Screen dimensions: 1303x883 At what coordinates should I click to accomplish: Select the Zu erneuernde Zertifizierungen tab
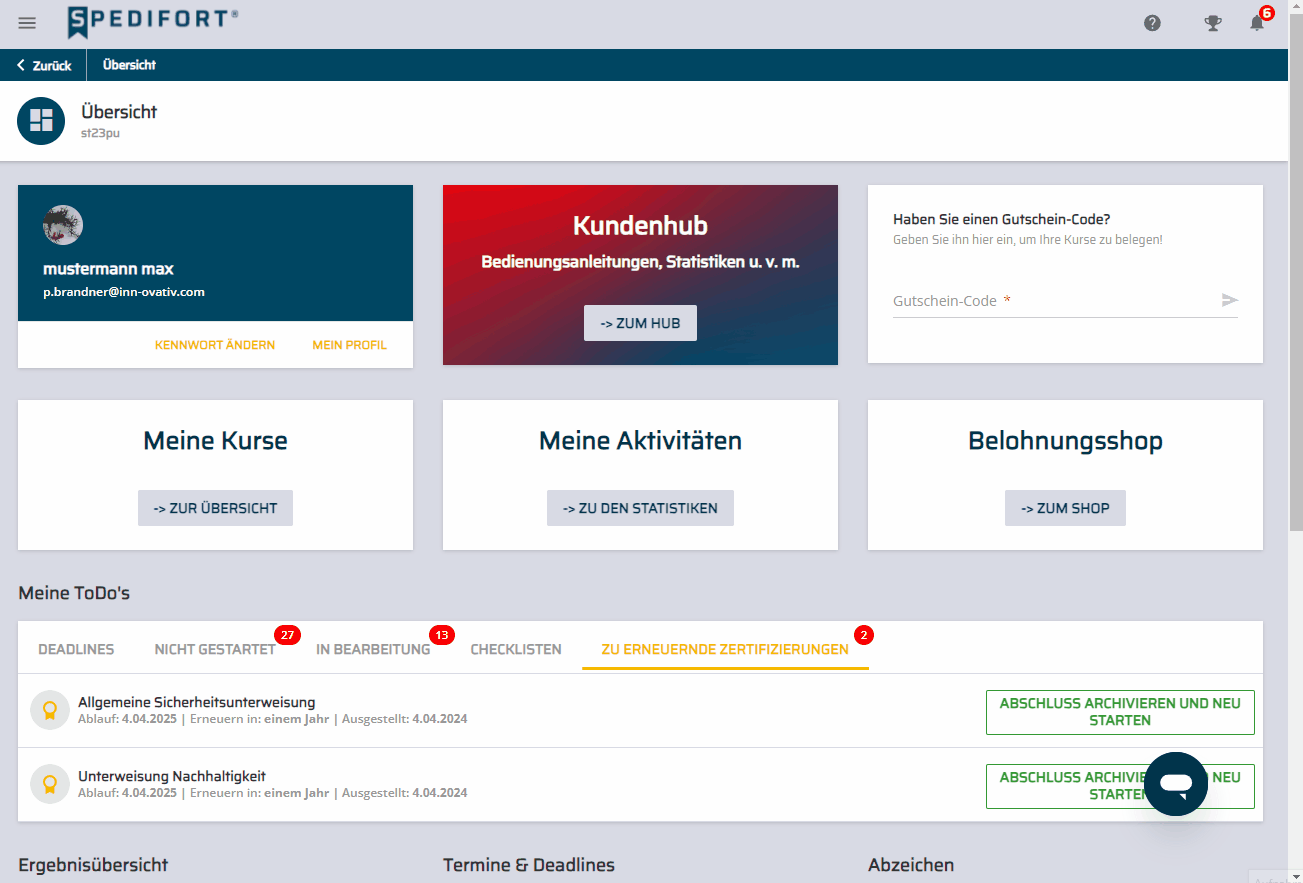[x=725, y=649]
